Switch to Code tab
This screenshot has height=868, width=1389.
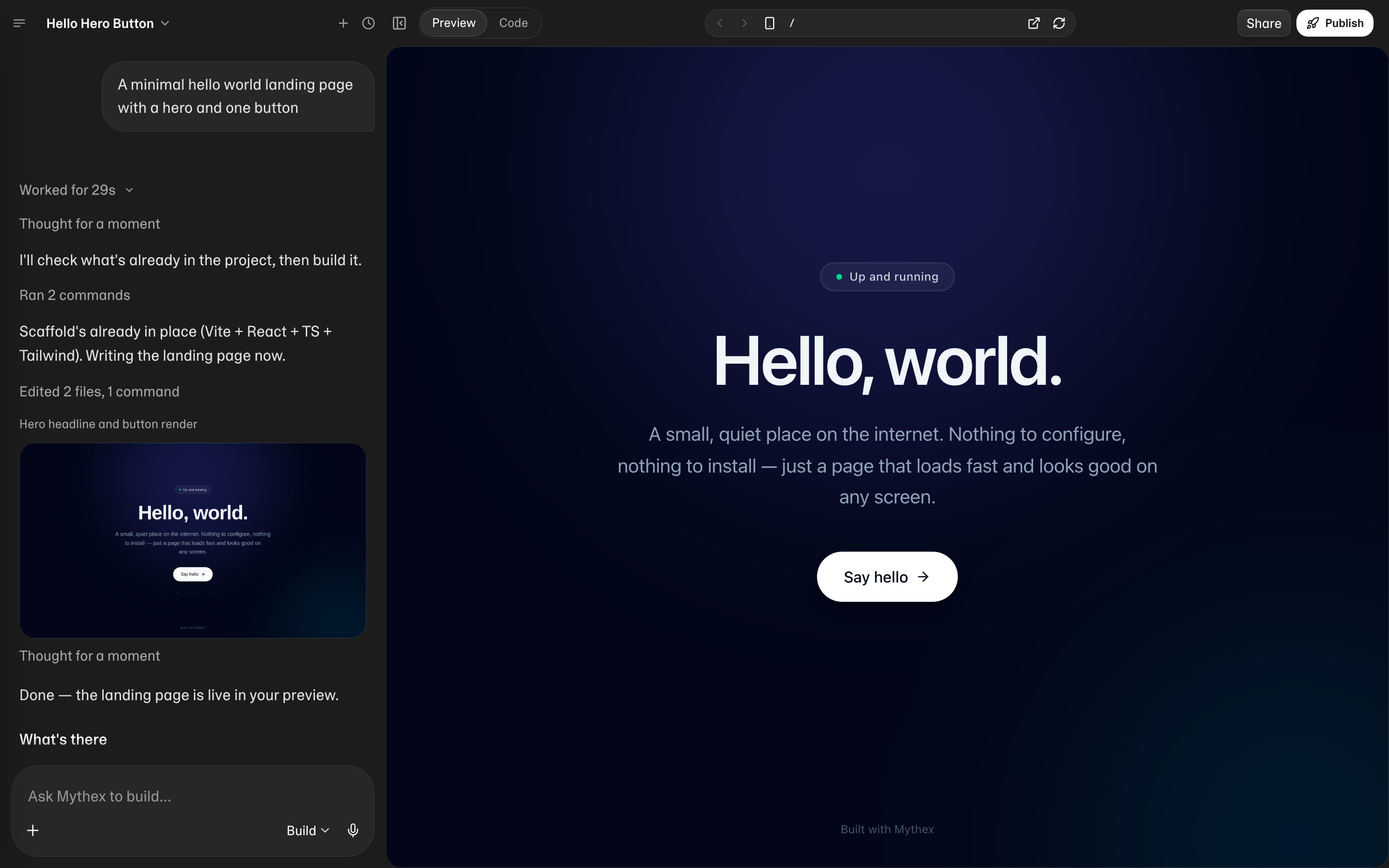[x=513, y=23]
